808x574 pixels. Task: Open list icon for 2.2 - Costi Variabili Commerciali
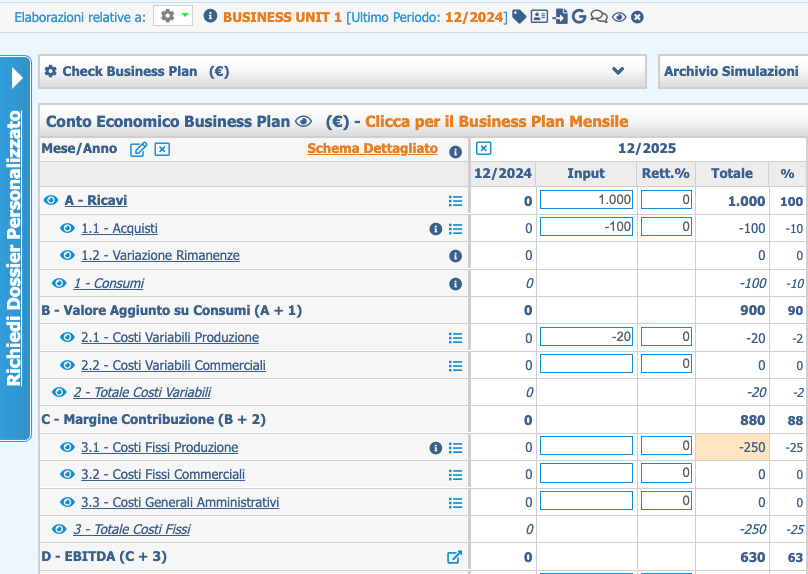click(455, 366)
